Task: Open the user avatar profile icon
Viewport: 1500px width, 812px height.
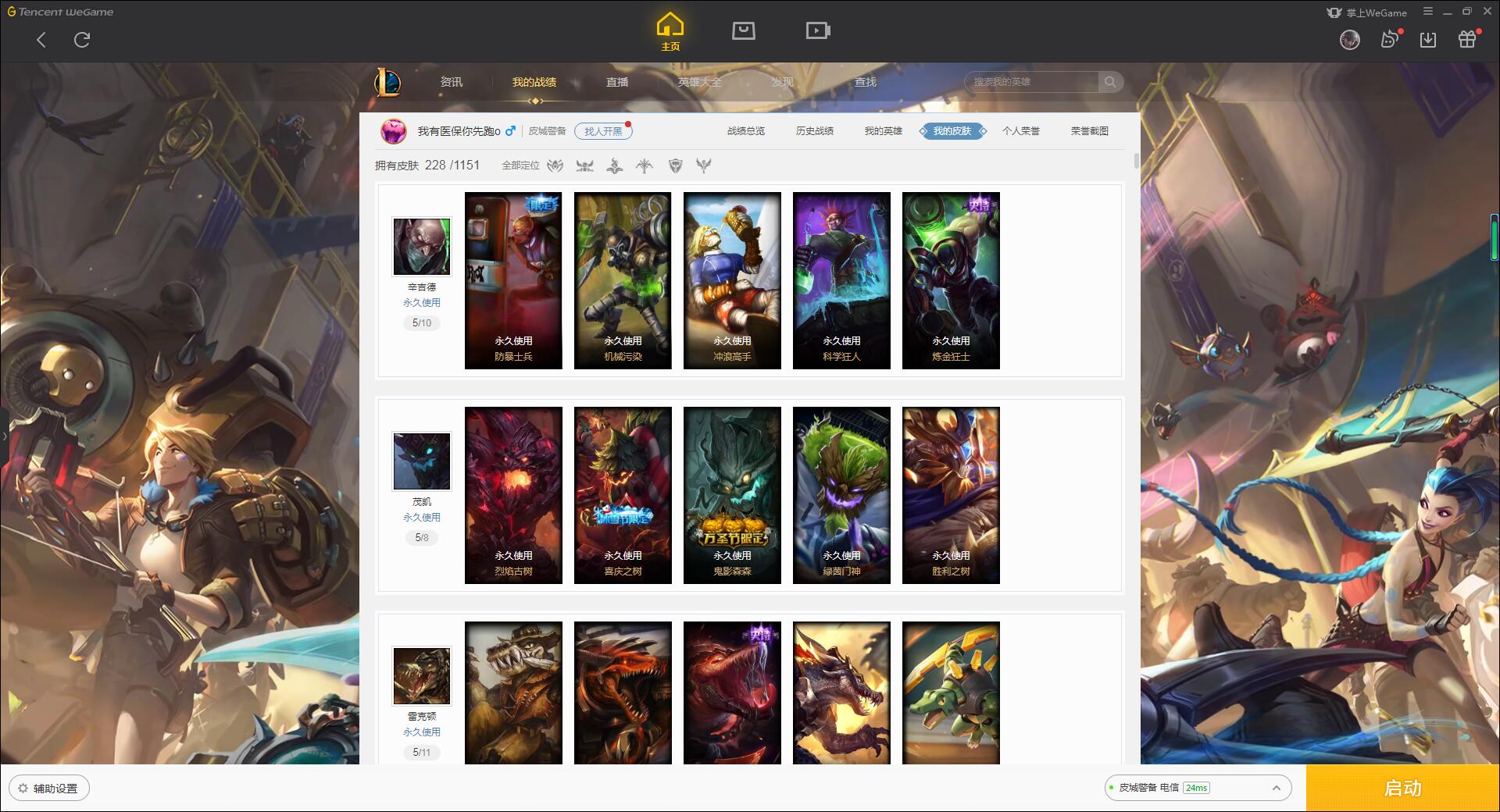Action: click(x=1349, y=40)
